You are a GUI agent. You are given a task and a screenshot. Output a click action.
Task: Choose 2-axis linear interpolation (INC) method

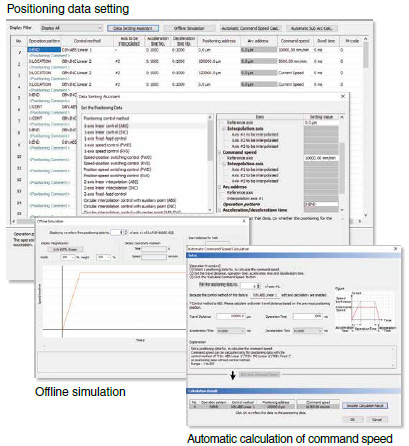(x=111, y=188)
